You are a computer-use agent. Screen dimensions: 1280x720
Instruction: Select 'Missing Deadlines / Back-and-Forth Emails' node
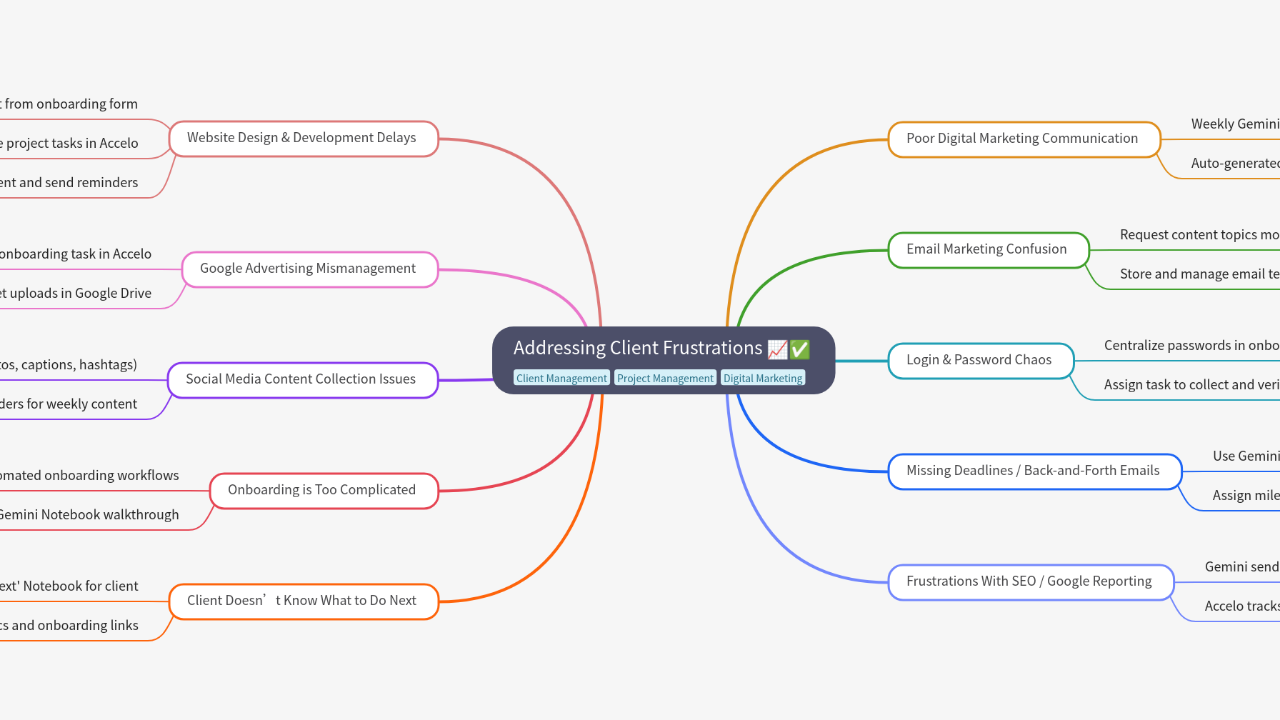(1034, 471)
